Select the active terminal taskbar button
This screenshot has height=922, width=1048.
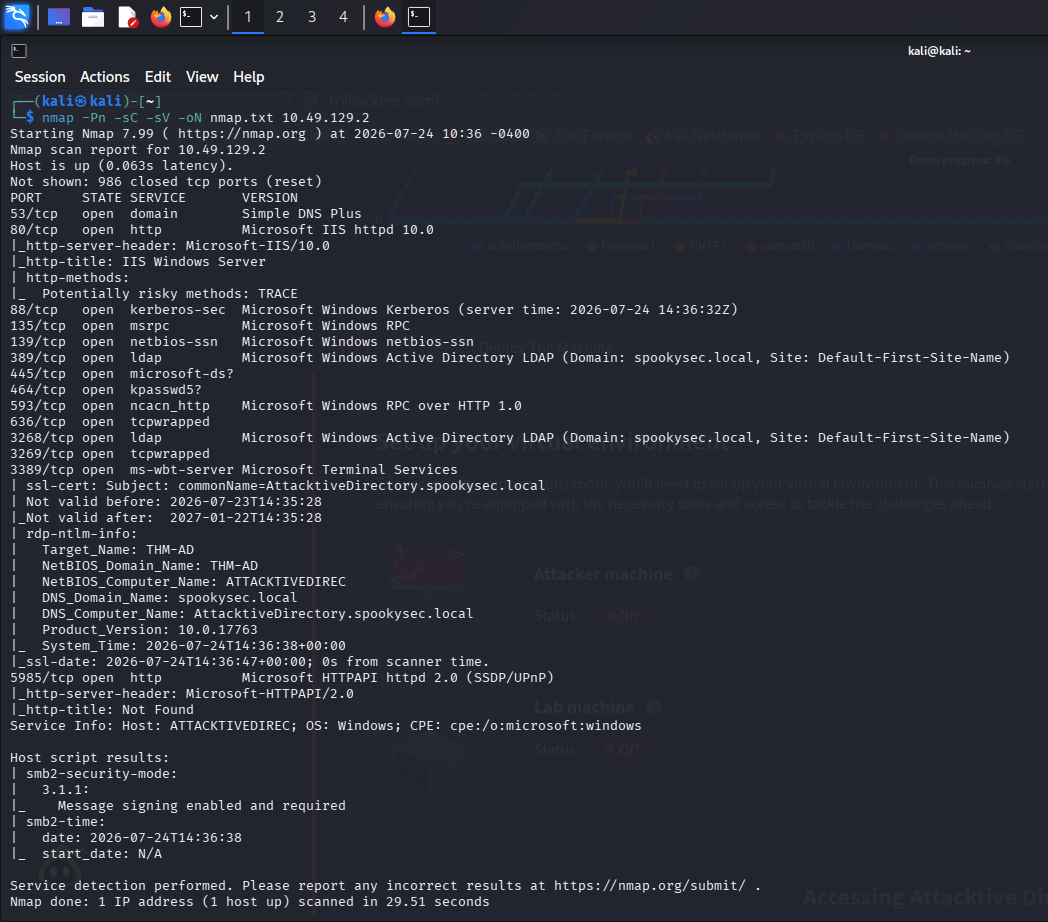(419, 17)
